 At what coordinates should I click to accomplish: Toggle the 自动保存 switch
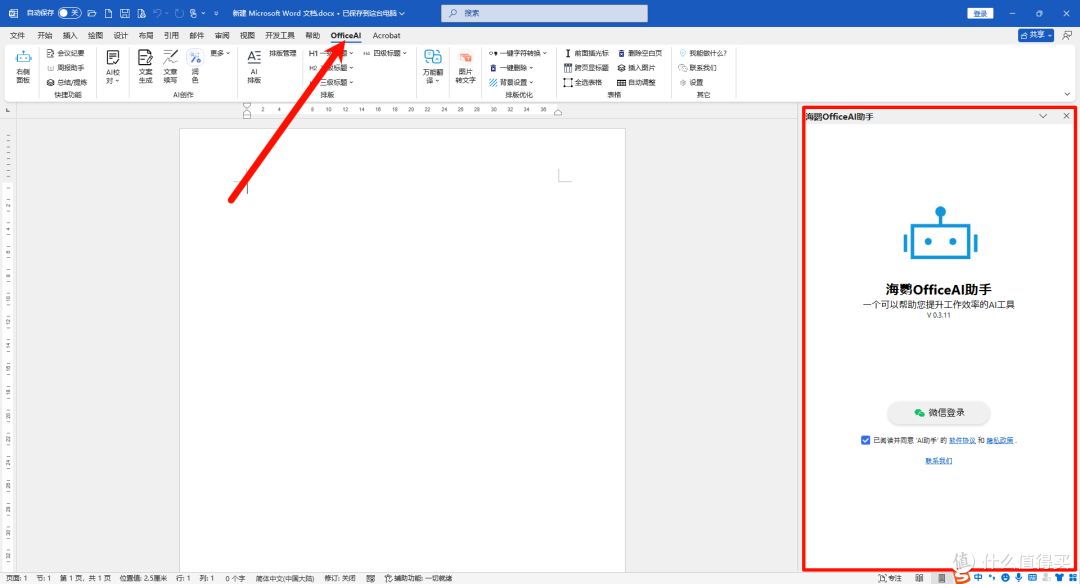click(x=69, y=13)
